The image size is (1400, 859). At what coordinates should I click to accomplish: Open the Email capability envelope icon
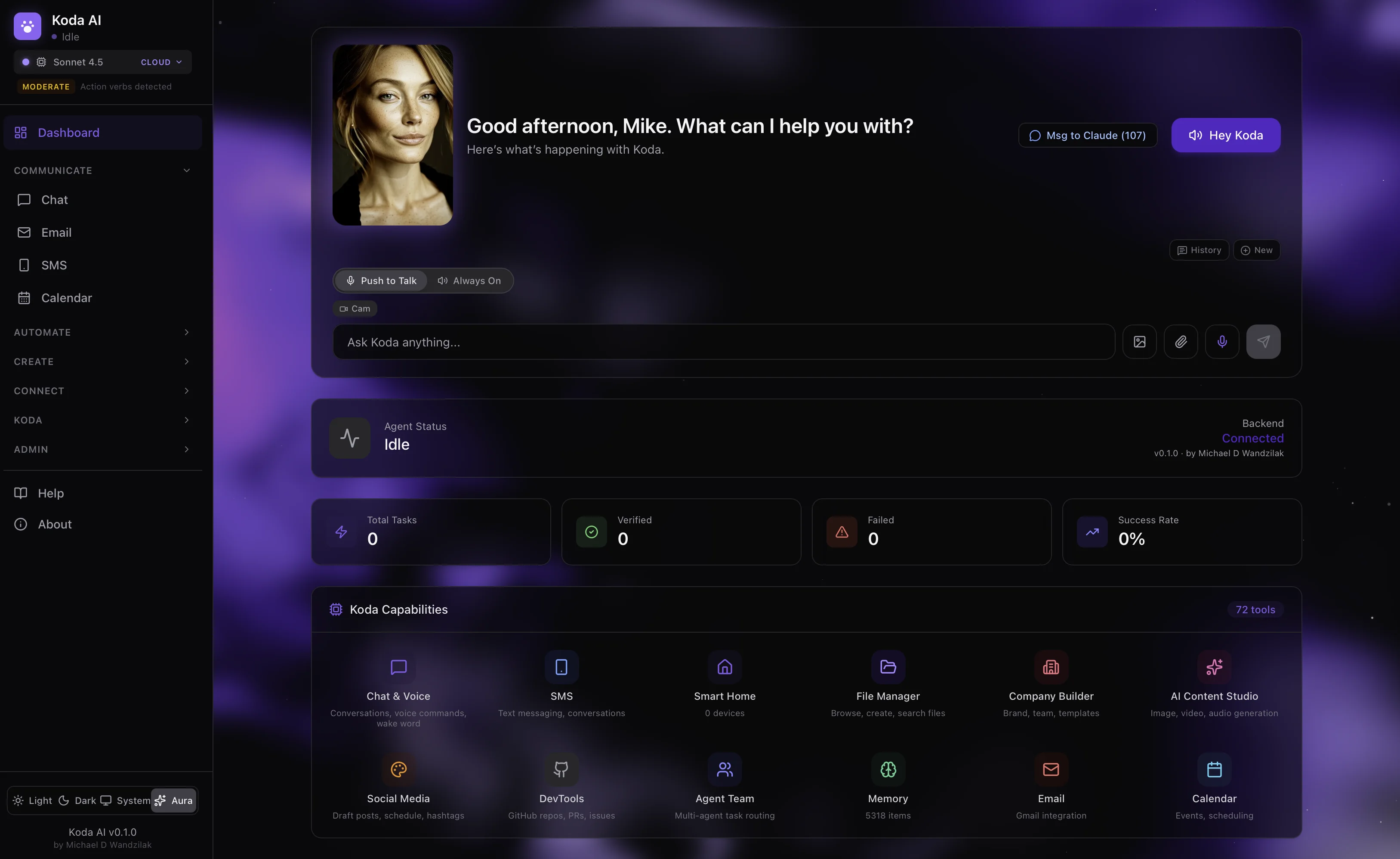pyautogui.click(x=1051, y=769)
